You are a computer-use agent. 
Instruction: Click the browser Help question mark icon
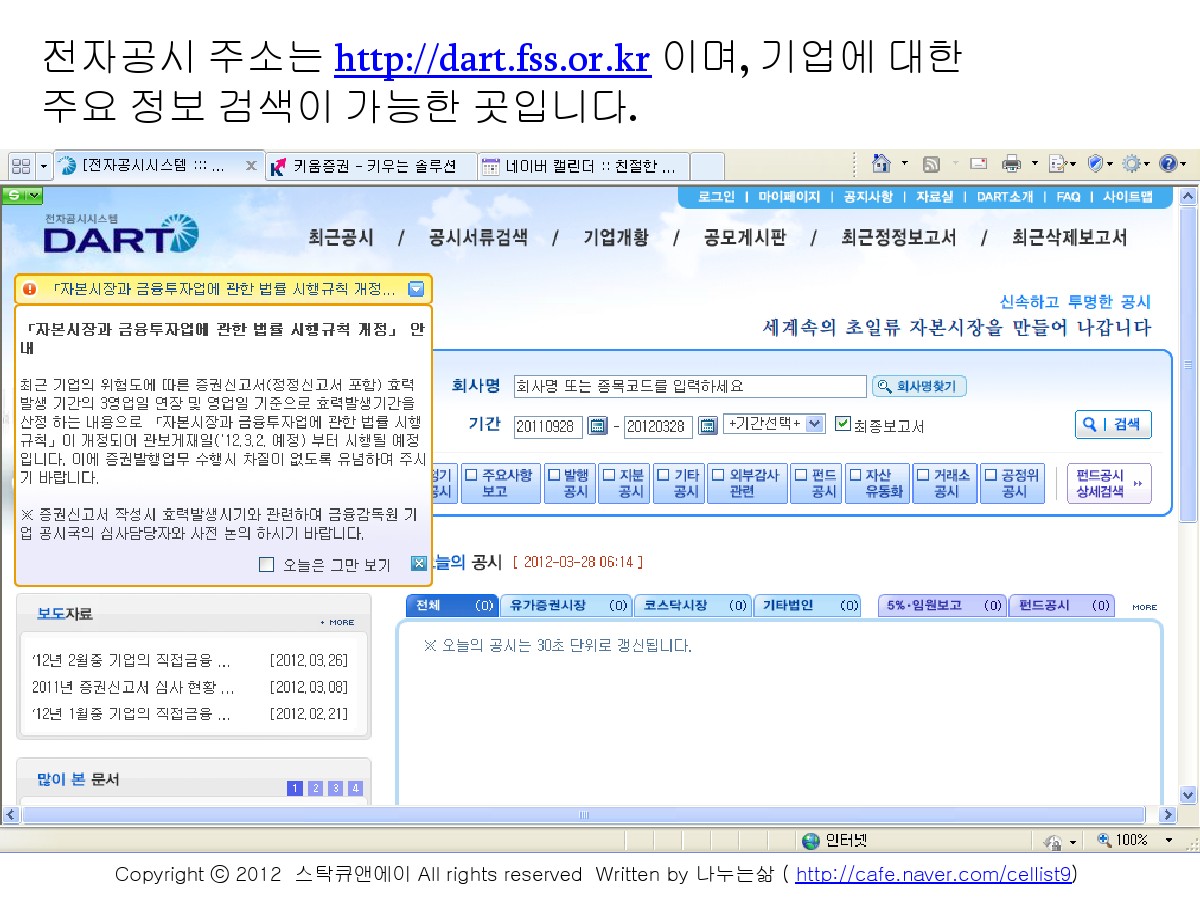1166,164
